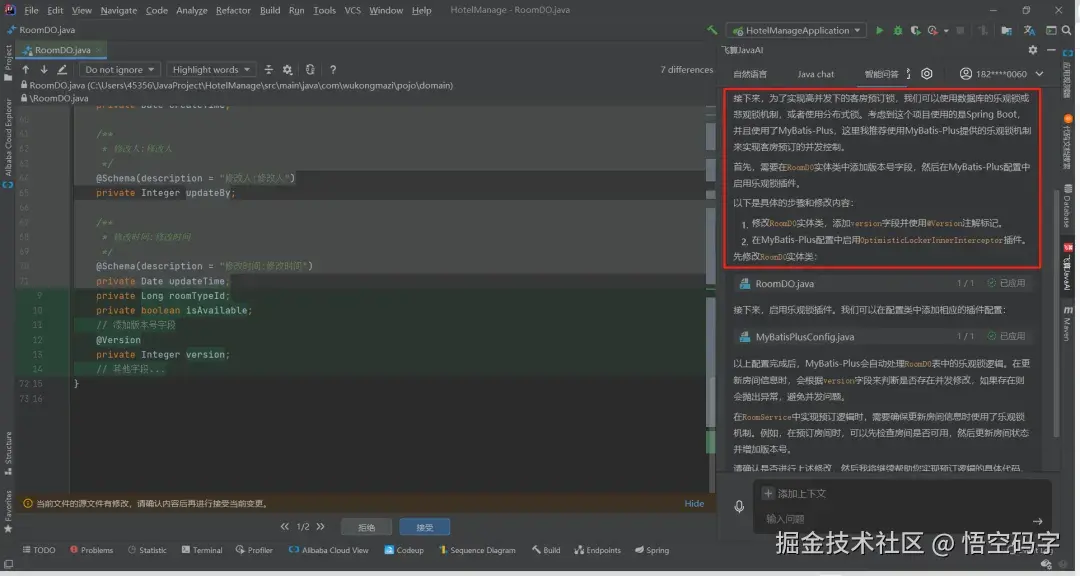Screen dimensions: 1080x576
Task: Switch to the Java chat tab
Action: [816, 74]
